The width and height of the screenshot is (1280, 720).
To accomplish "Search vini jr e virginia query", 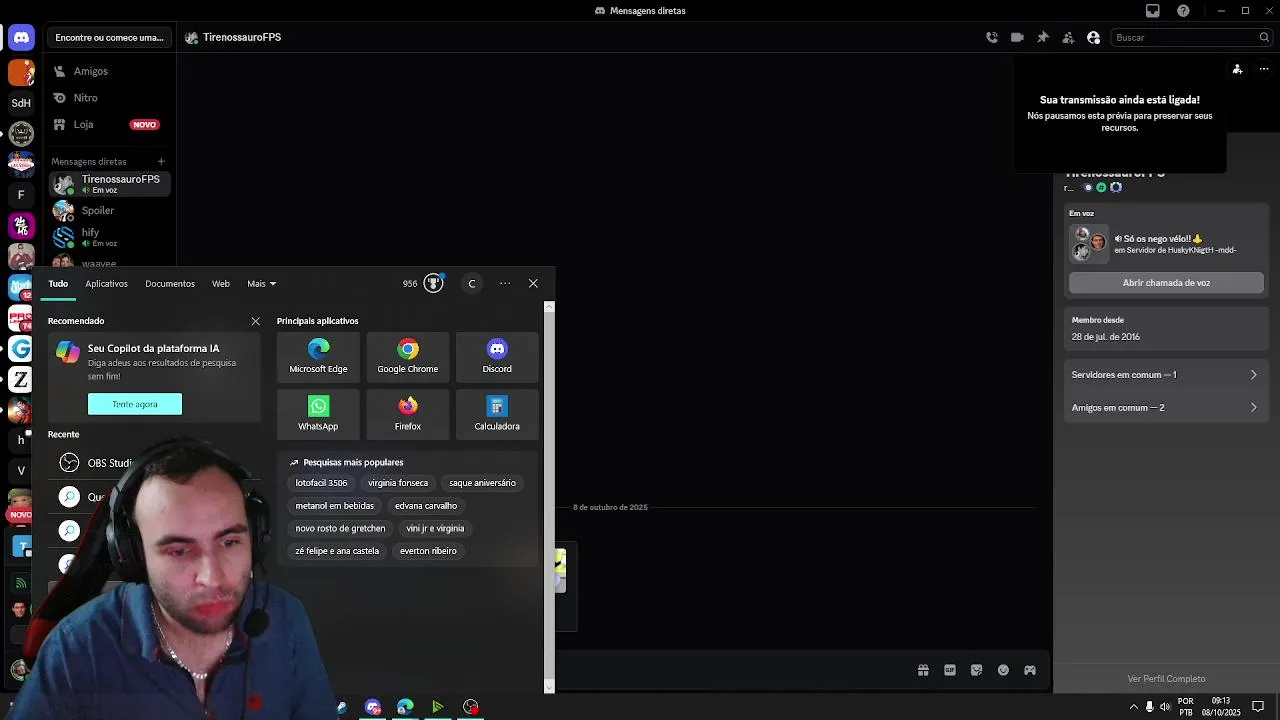I will (x=435, y=528).
